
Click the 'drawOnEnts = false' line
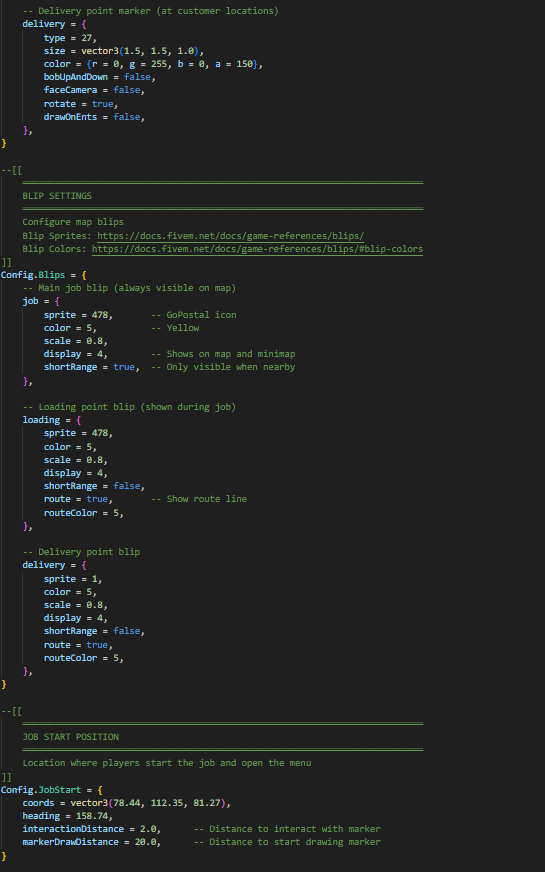(95, 117)
